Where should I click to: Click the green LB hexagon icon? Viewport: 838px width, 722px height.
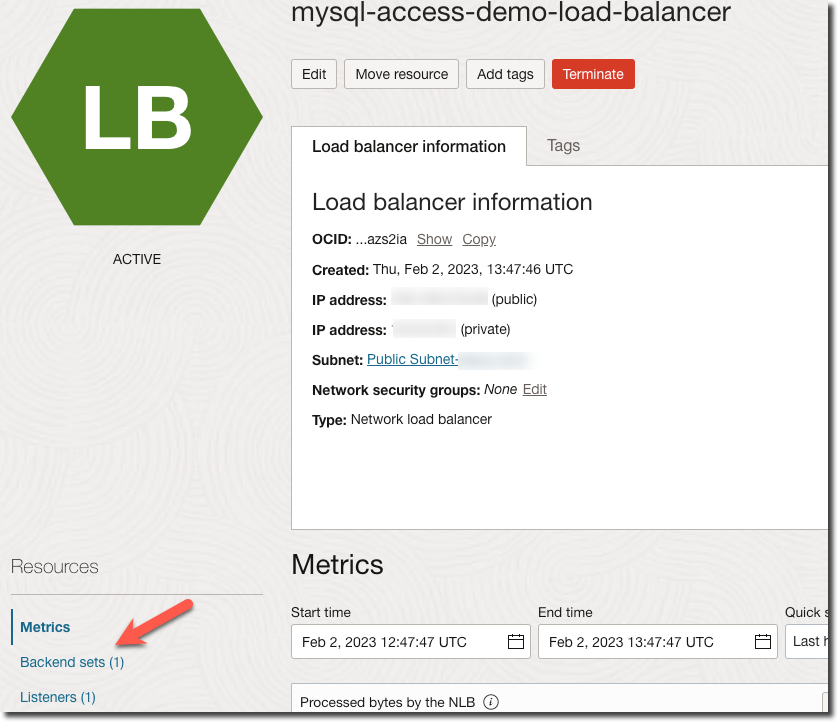(x=136, y=116)
